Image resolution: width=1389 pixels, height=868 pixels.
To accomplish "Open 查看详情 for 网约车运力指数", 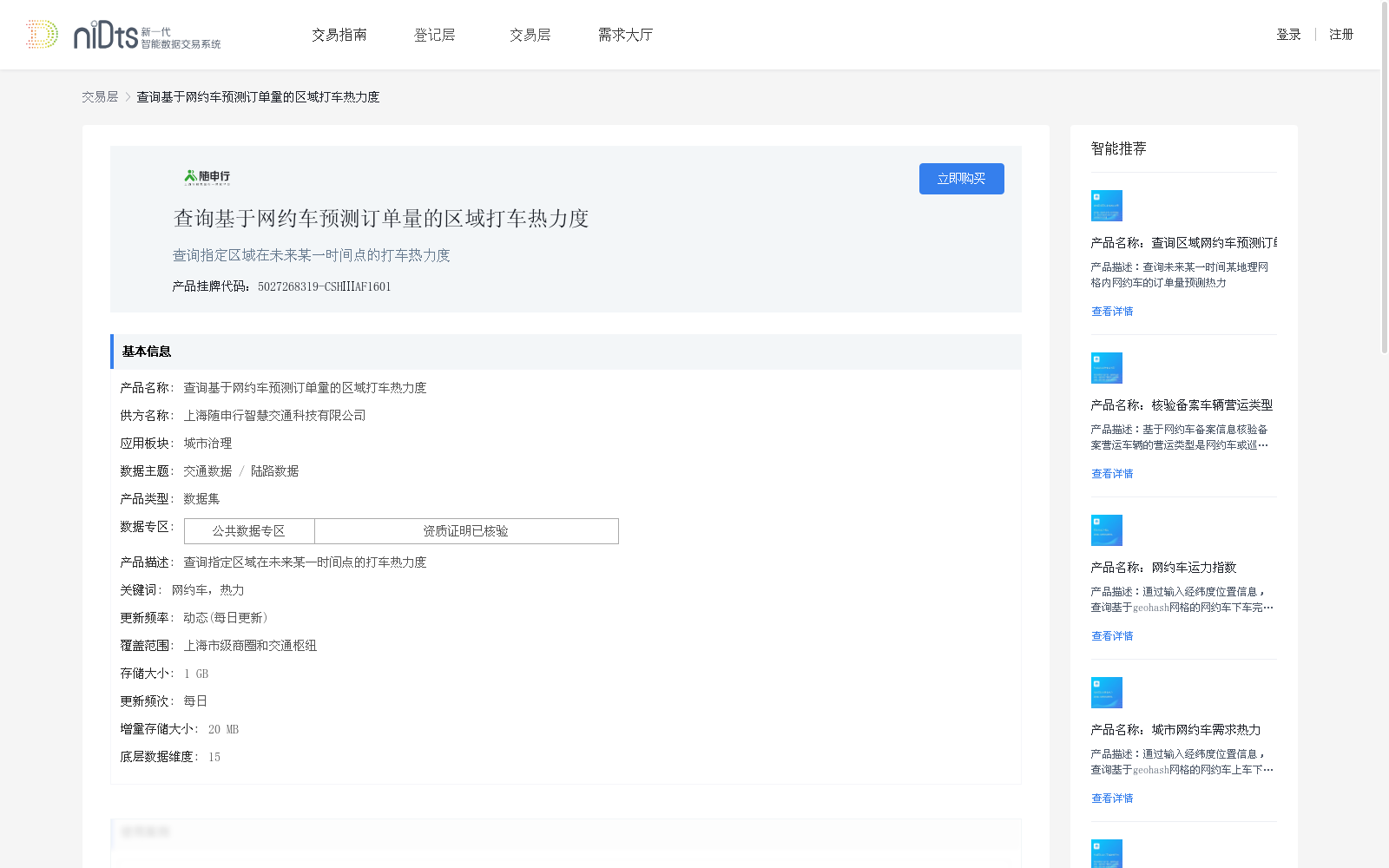I will click(1112, 635).
